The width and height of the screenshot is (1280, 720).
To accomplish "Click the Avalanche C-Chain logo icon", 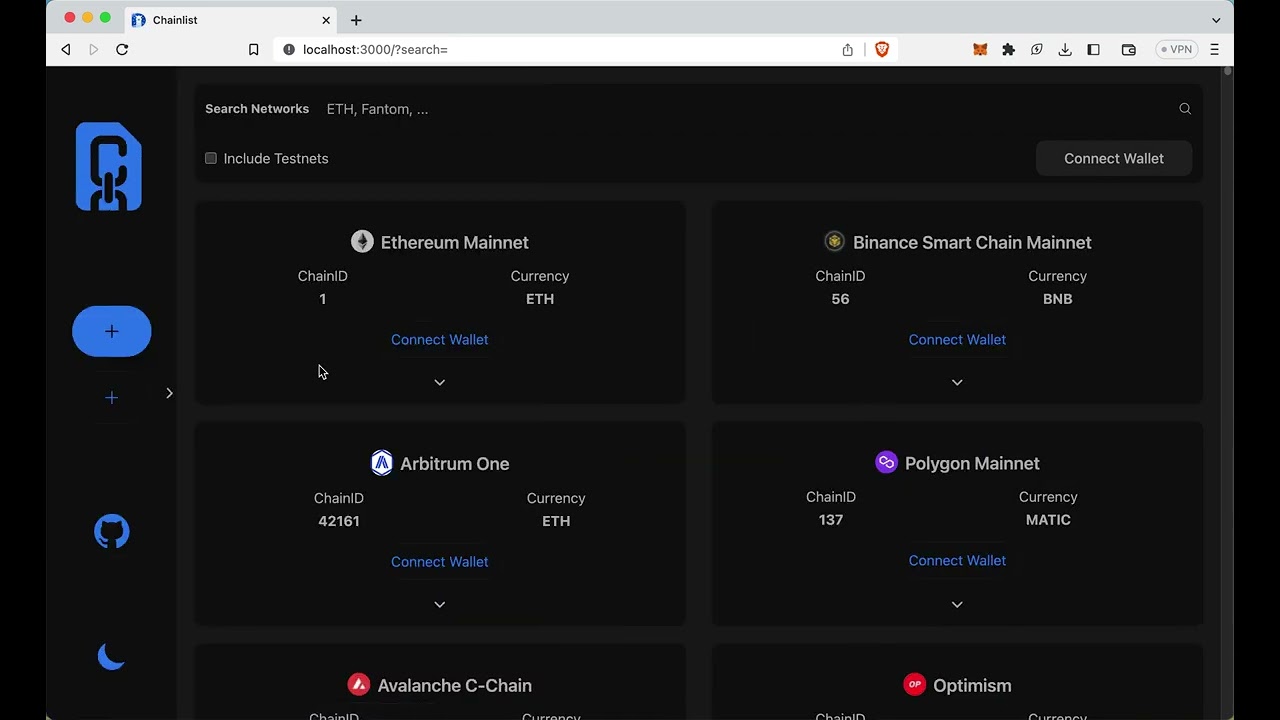I will tap(359, 684).
